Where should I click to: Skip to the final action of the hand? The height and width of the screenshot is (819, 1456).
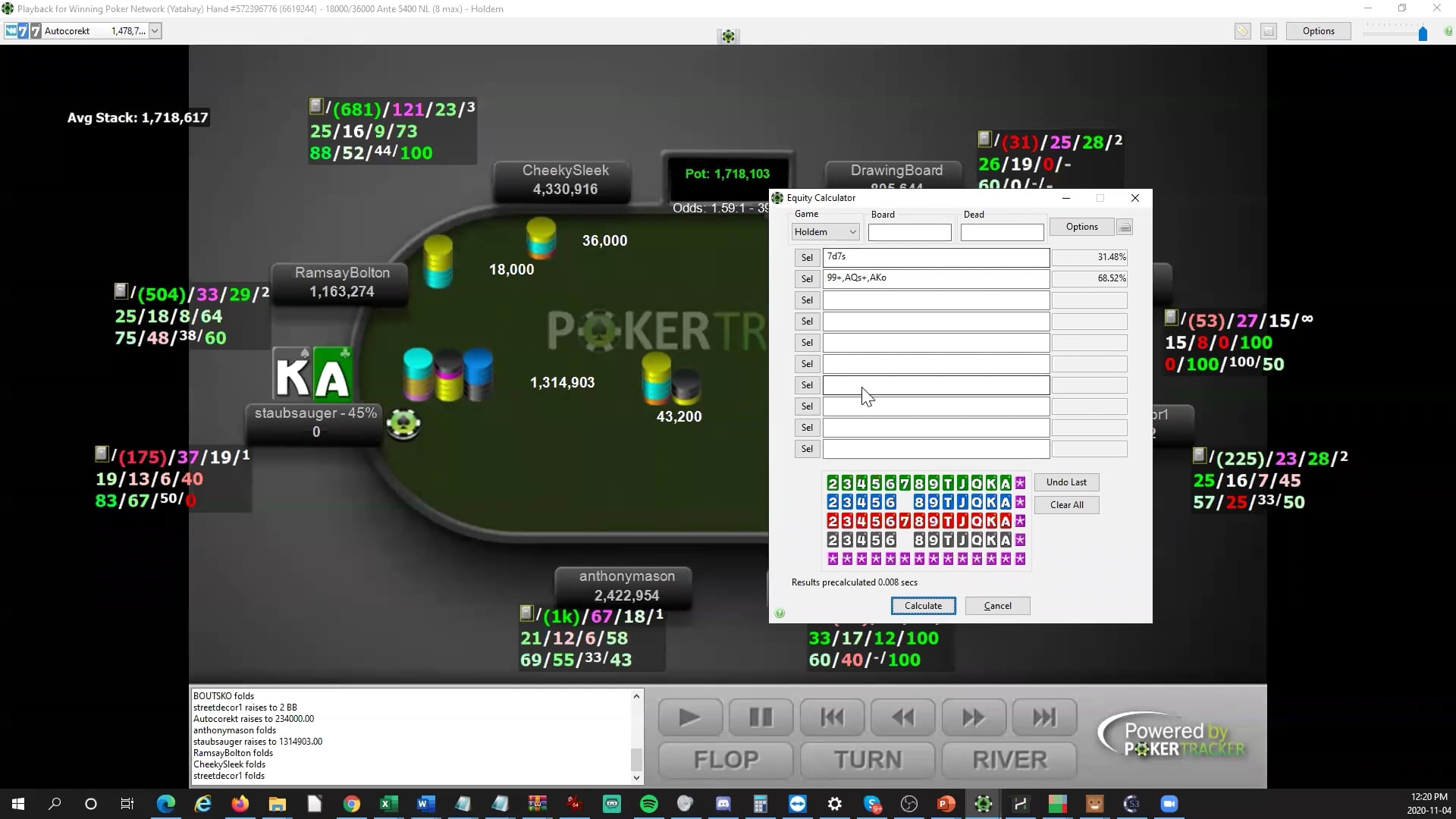(x=1043, y=717)
